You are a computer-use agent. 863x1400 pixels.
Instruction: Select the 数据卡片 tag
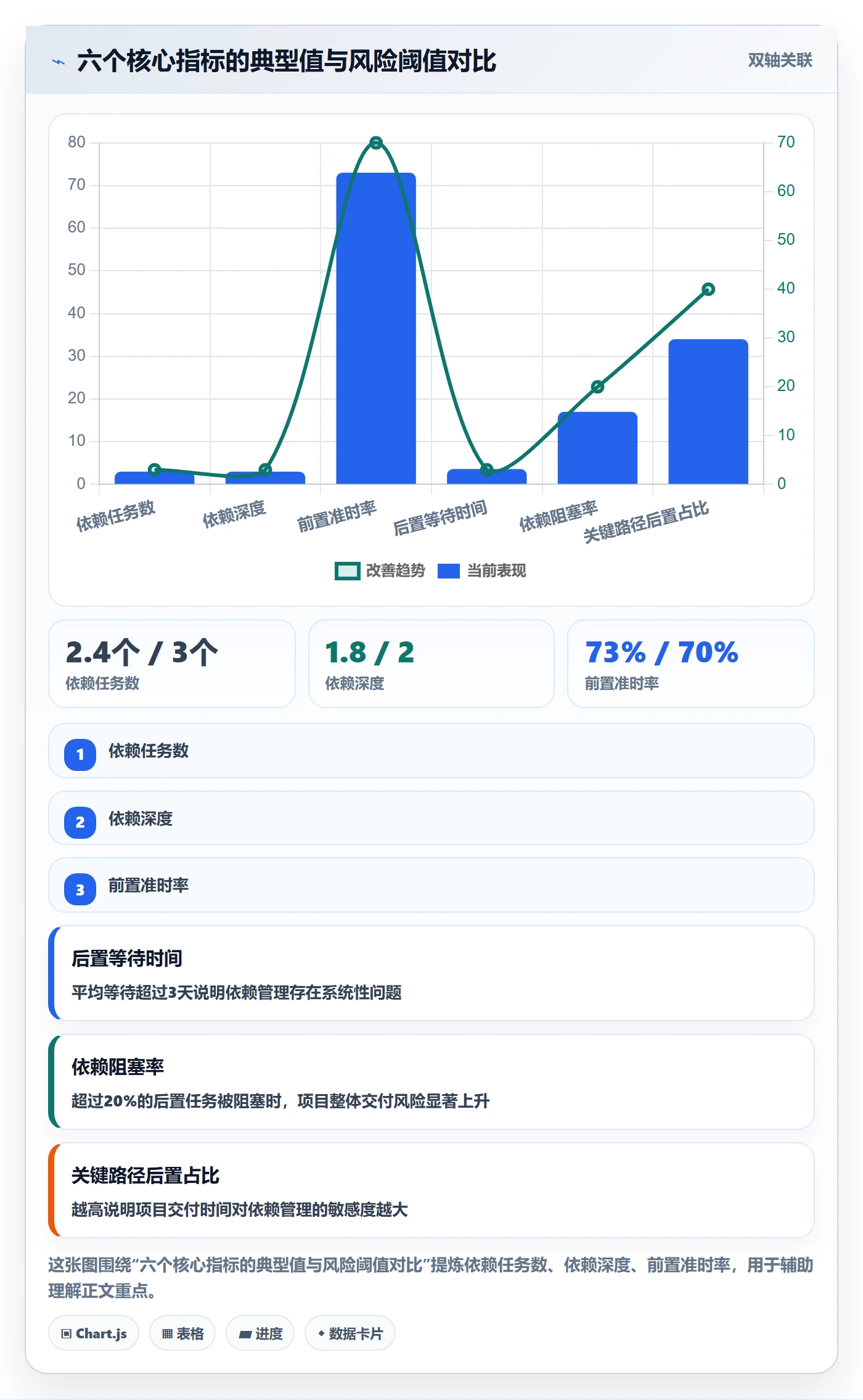coord(350,1333)
